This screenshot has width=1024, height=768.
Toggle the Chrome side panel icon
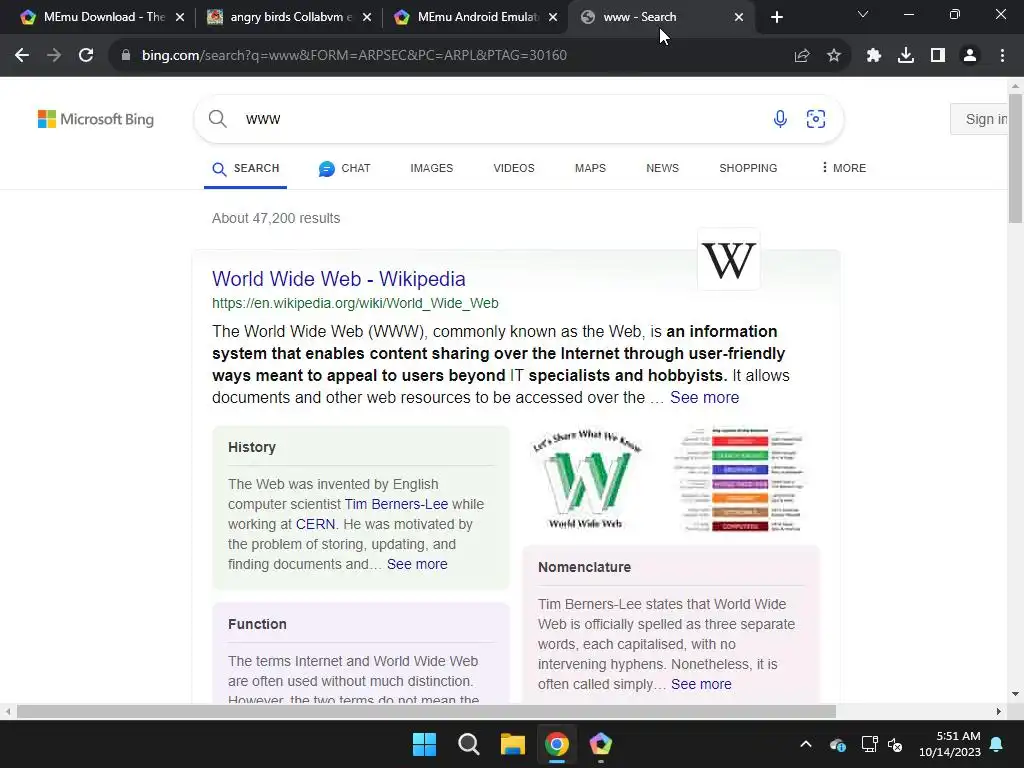938,55
